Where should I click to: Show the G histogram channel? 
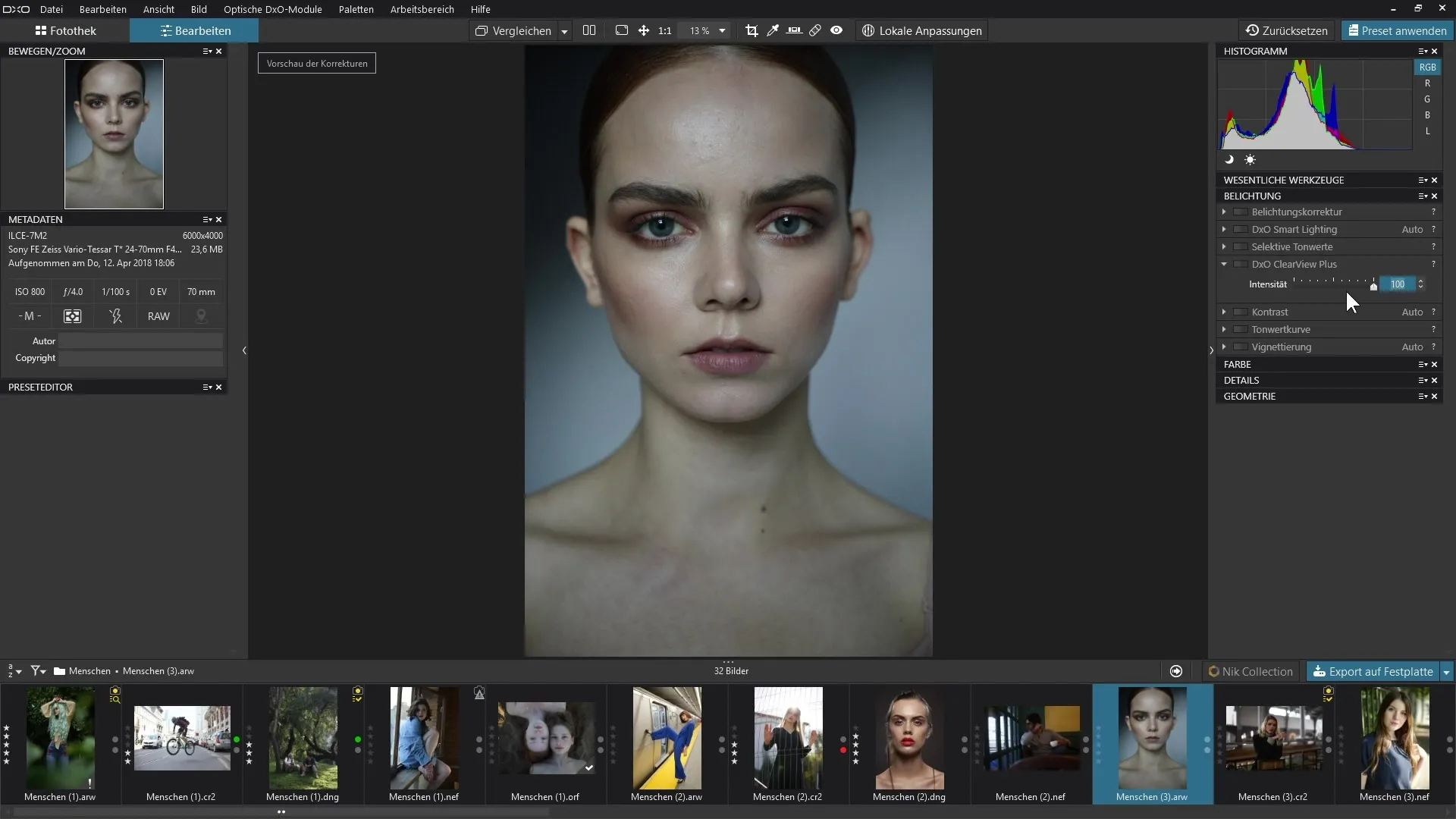point(1427,99)
